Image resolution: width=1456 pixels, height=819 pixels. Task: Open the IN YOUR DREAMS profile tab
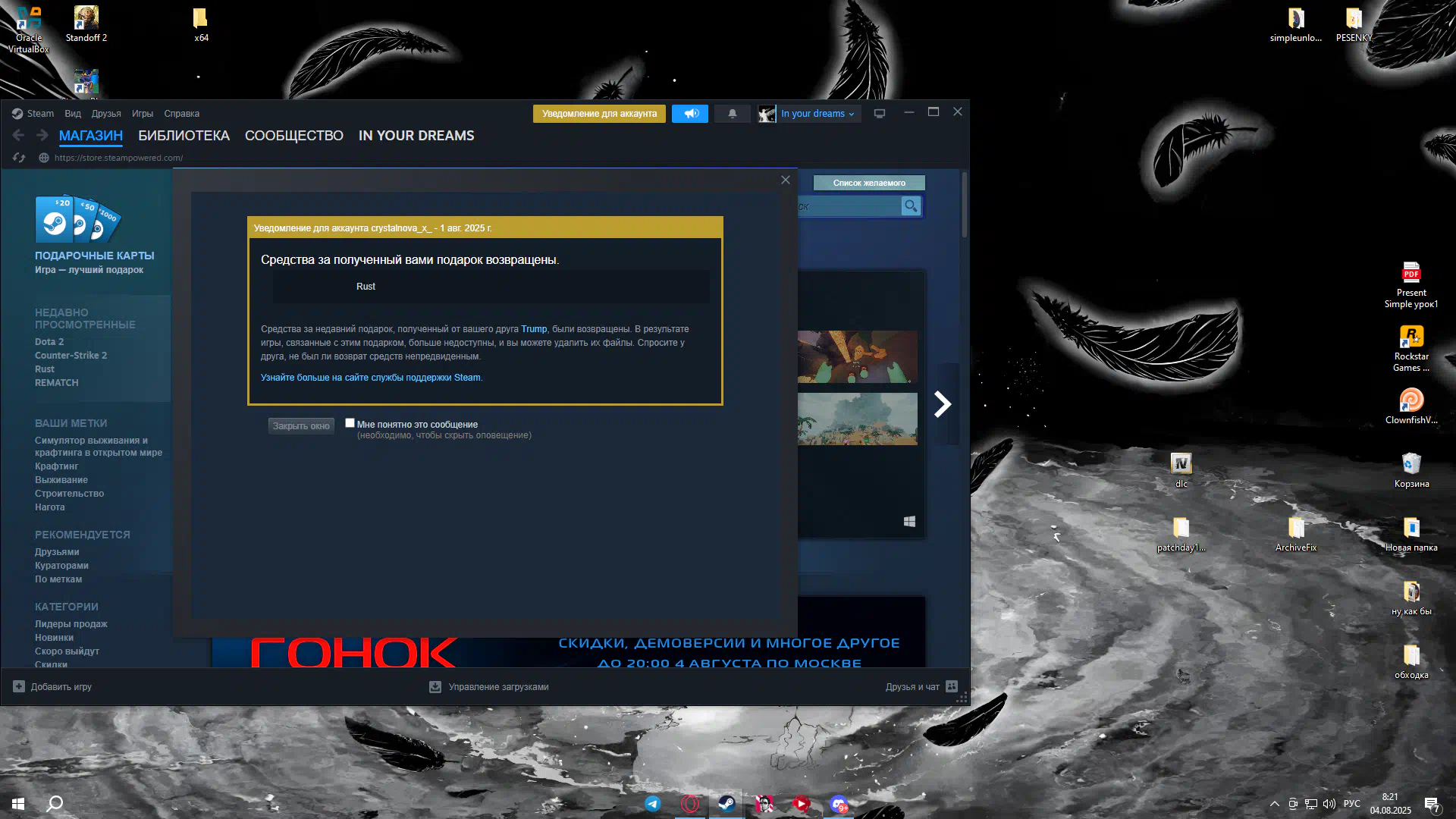pos(416,136)
